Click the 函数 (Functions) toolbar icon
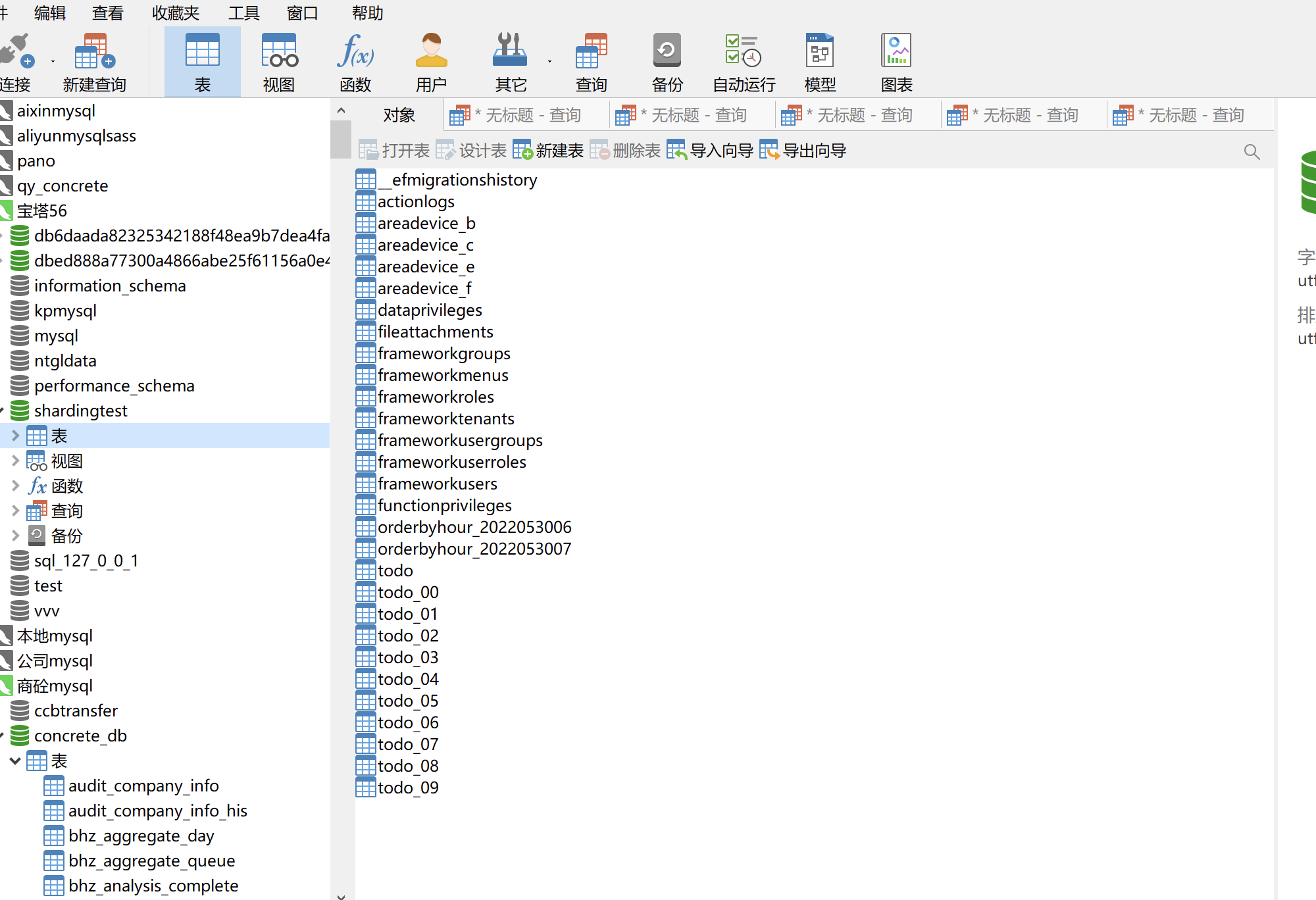Screen dimensions: 1316x900 355,61
